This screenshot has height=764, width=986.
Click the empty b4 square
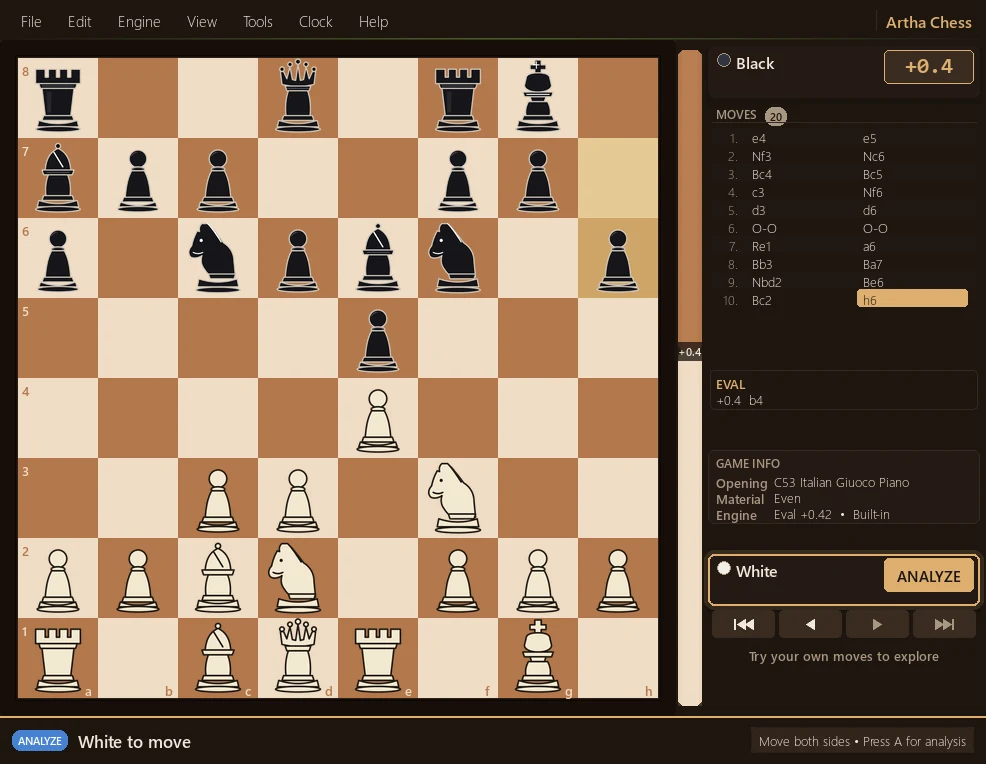[138, 418]
